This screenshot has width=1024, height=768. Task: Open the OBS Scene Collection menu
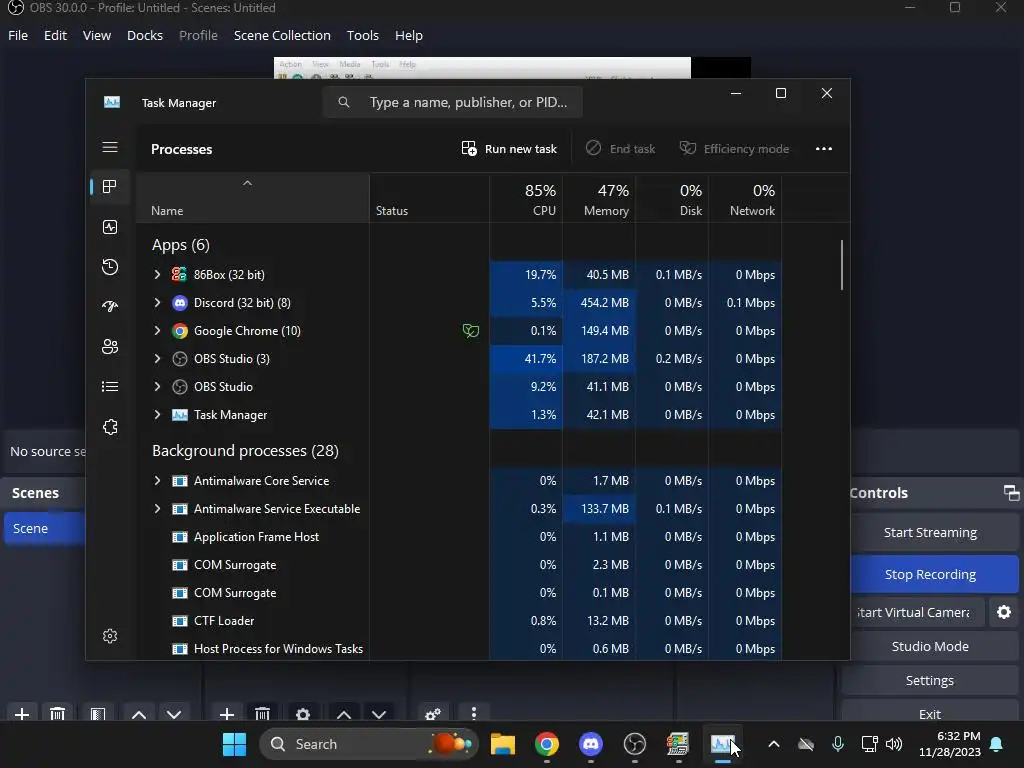click(x=282, y=35)
